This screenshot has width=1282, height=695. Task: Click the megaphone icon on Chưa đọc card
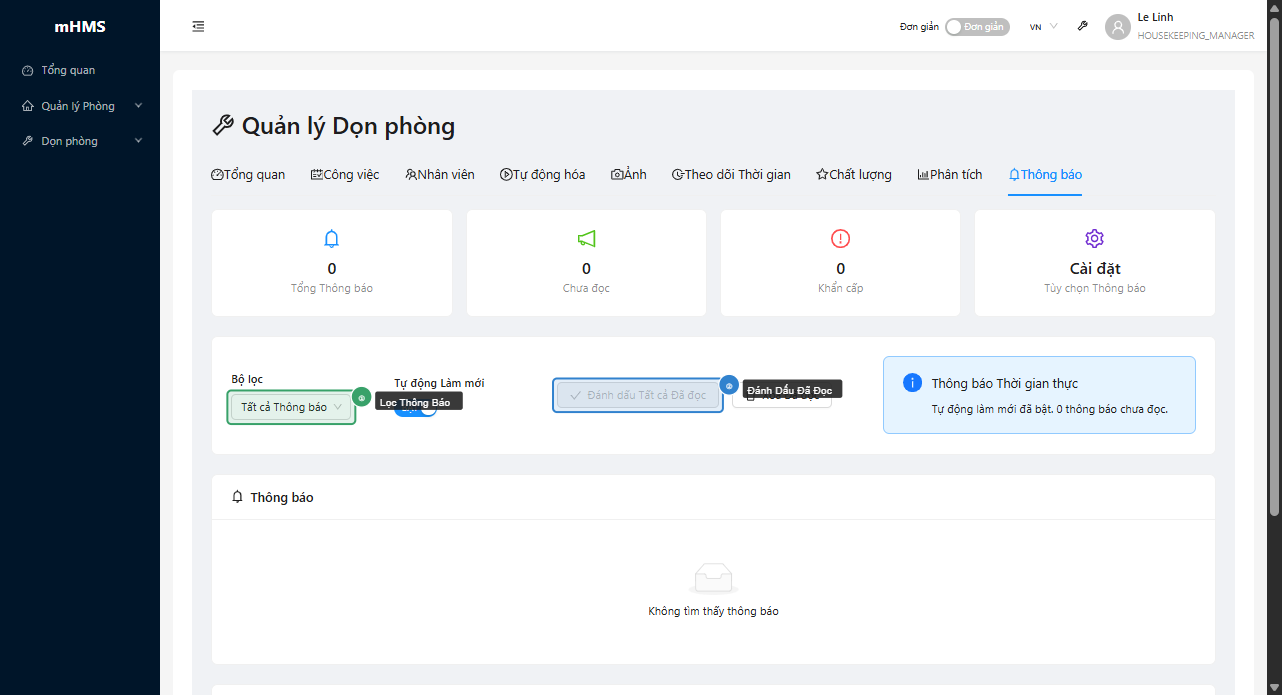(586, 238)
